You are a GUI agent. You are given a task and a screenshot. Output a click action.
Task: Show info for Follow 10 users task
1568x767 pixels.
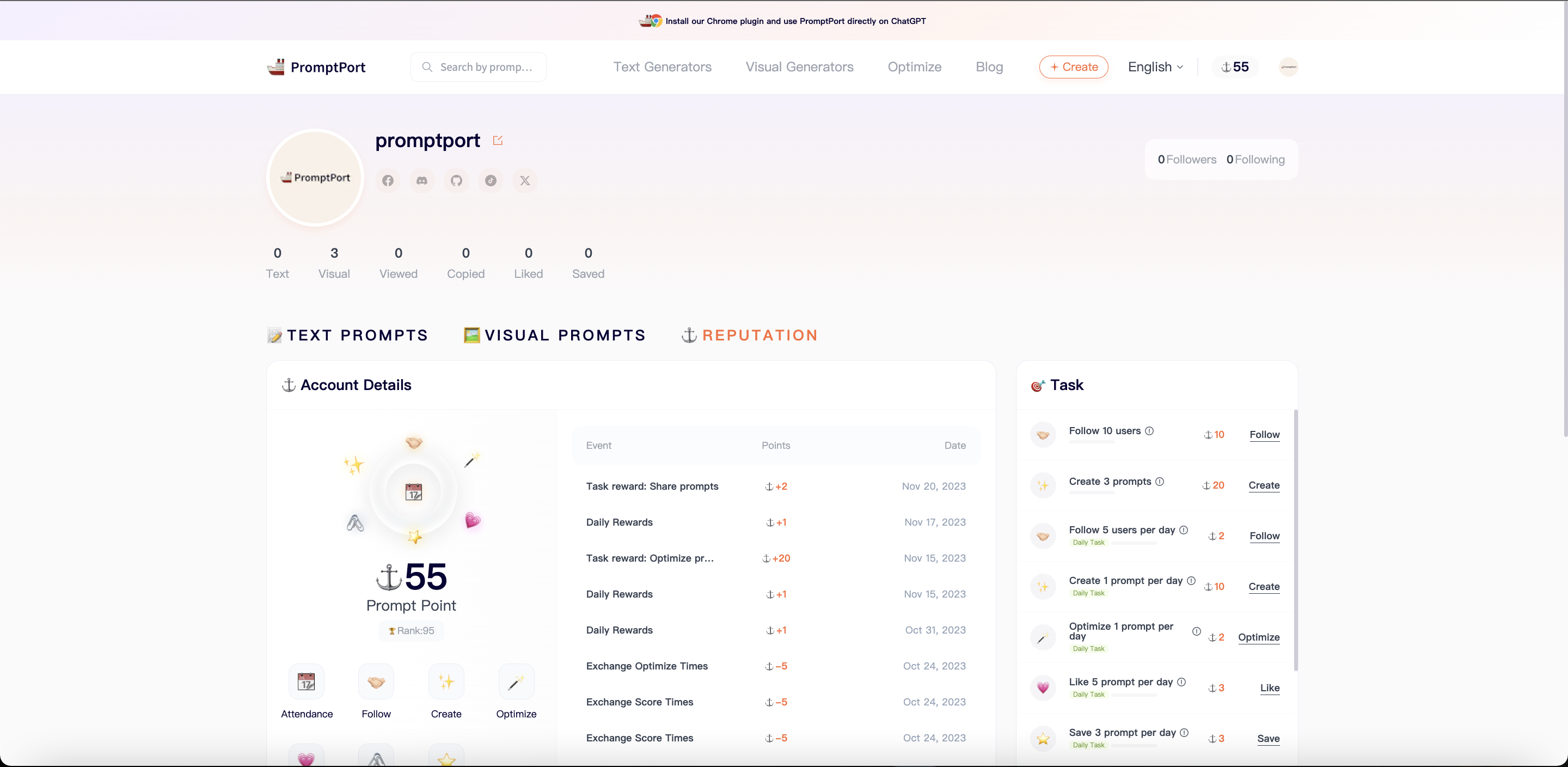[1149, 431]
